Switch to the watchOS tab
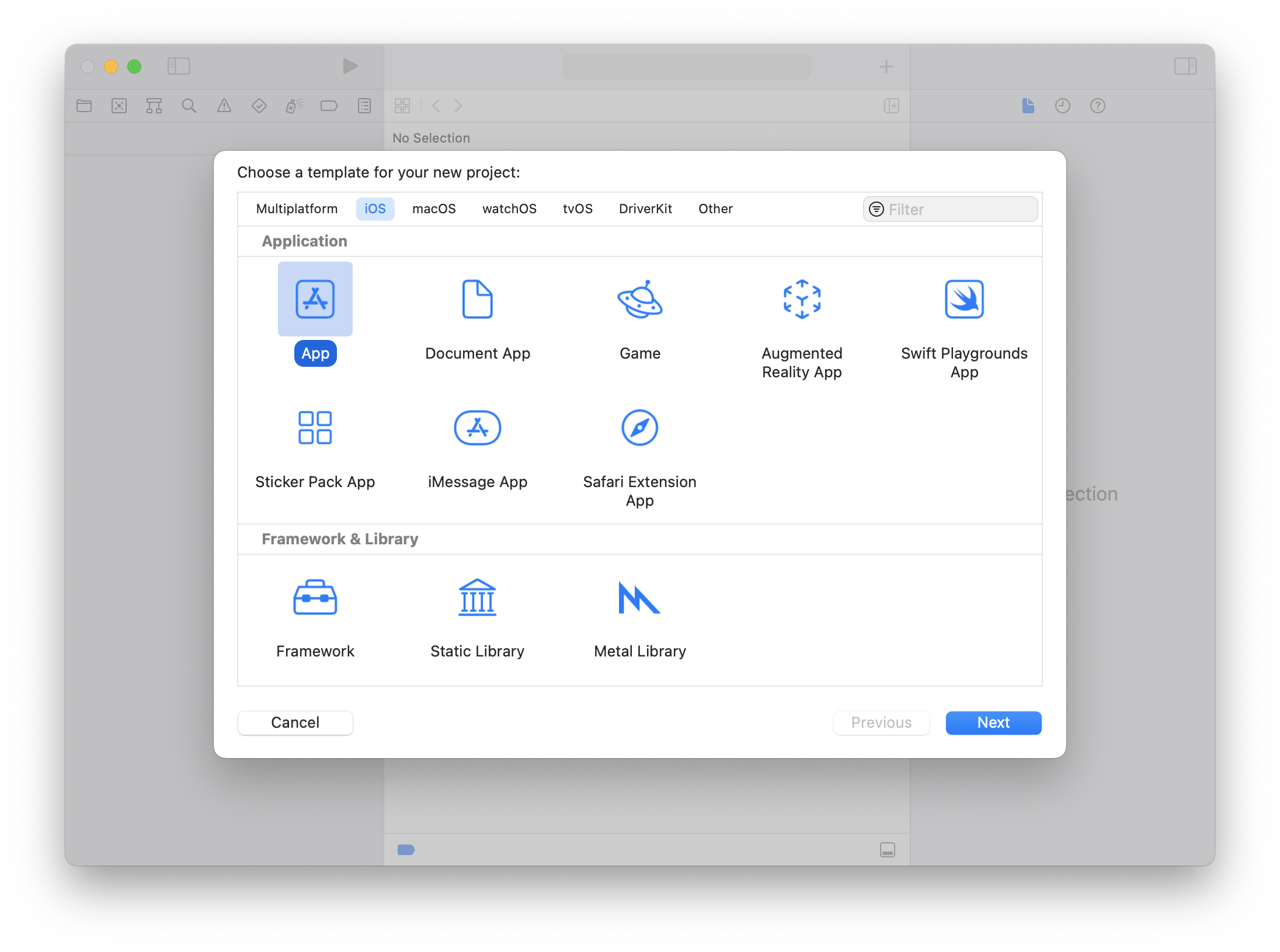Image resolution: width=1280 pixels, height=952 pixels. point(509,209)
